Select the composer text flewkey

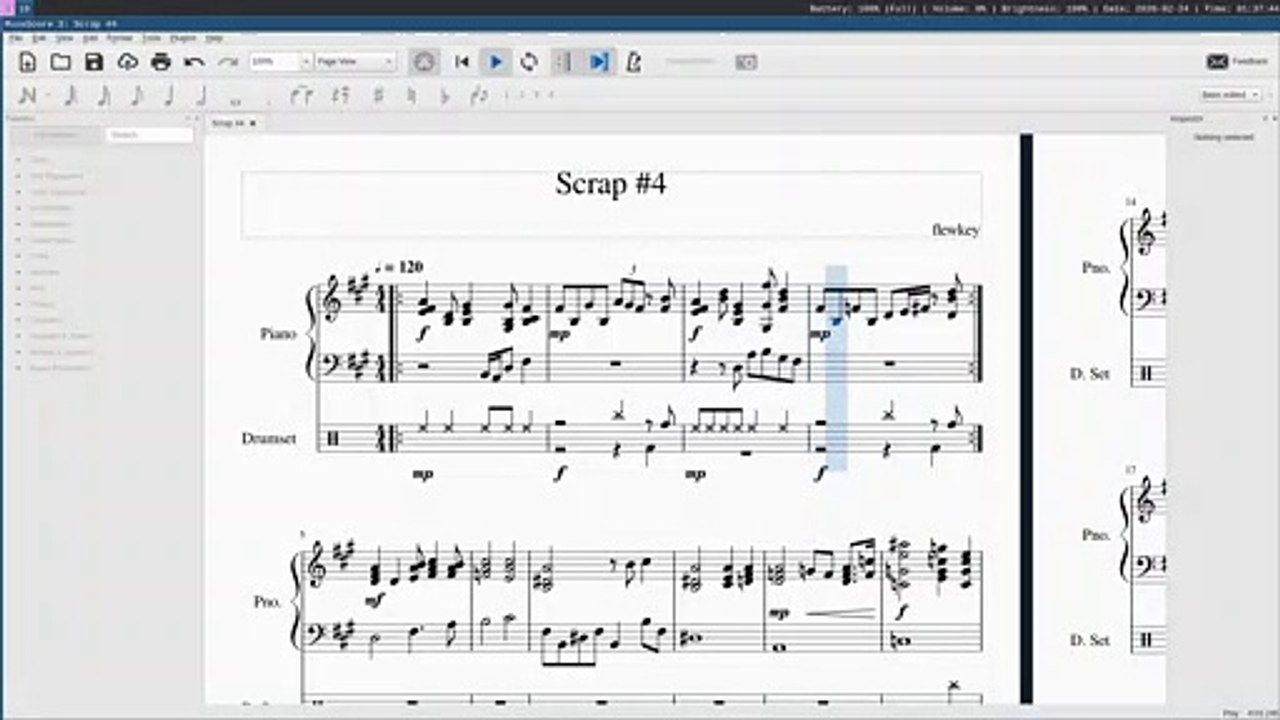pos(955,230)
